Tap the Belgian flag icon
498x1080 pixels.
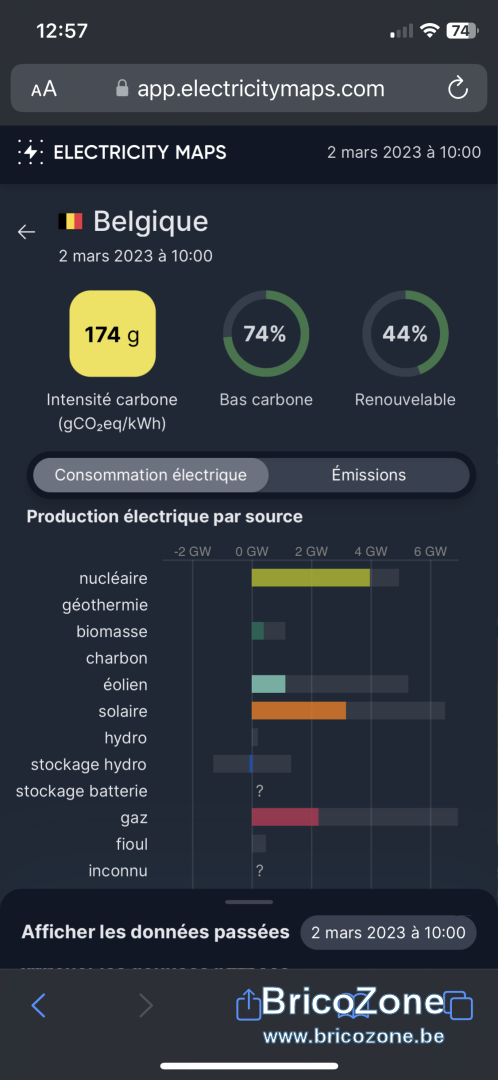pos(70,221)
